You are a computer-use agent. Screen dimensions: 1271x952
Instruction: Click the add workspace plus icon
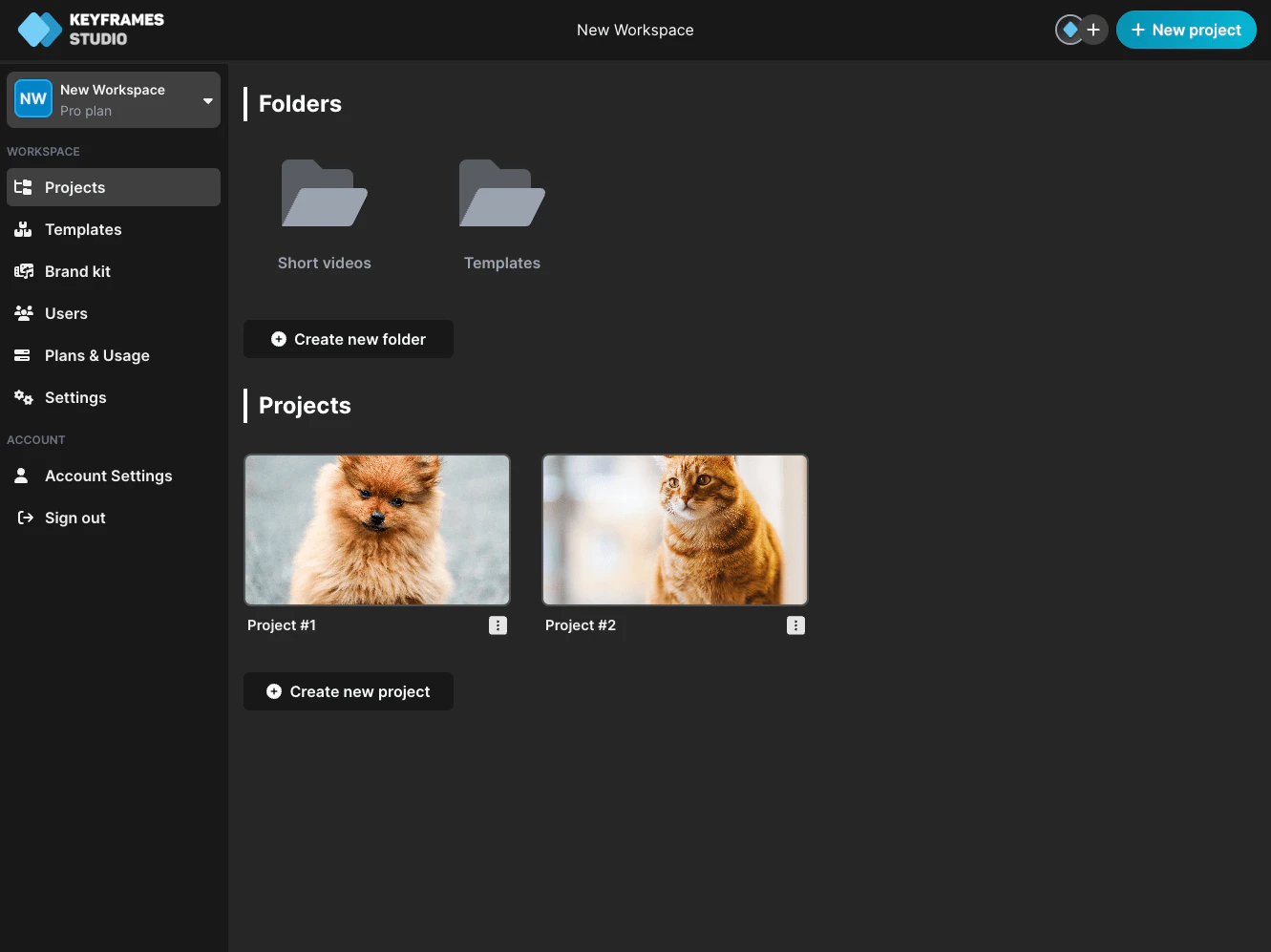click(1093, 30)
